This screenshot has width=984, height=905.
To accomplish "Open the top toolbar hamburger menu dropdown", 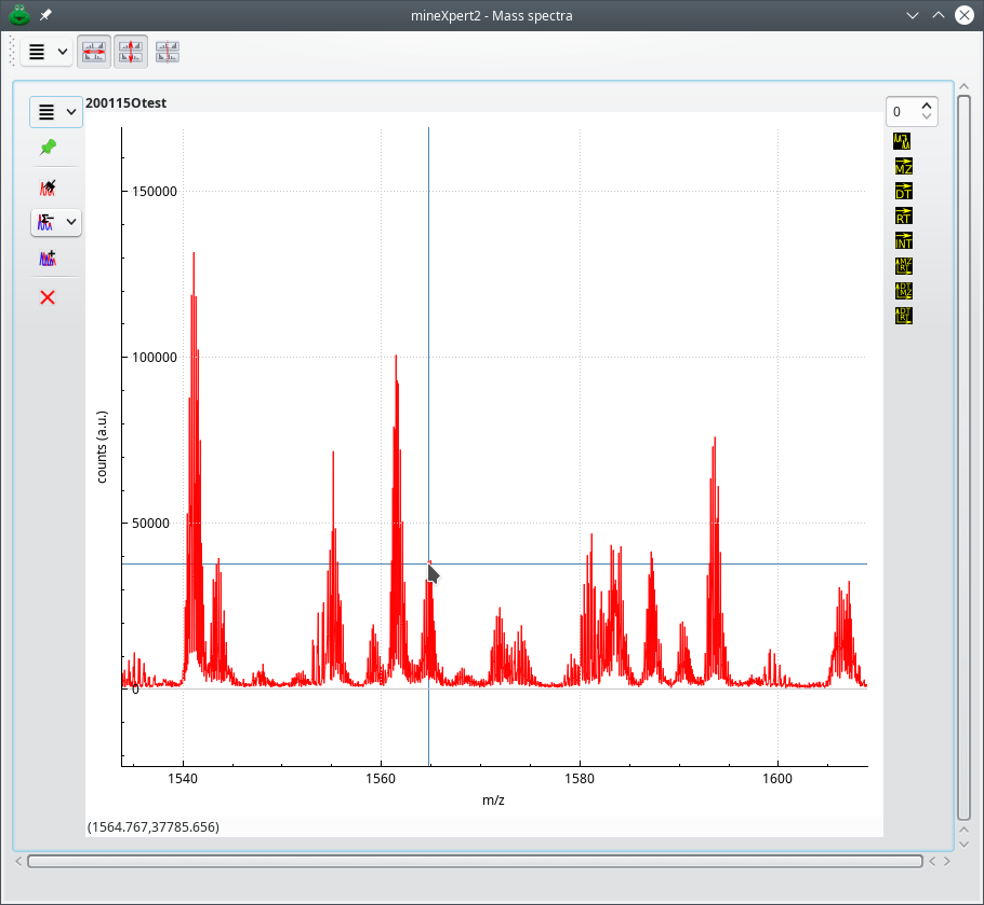I will [x=46, y=52].
